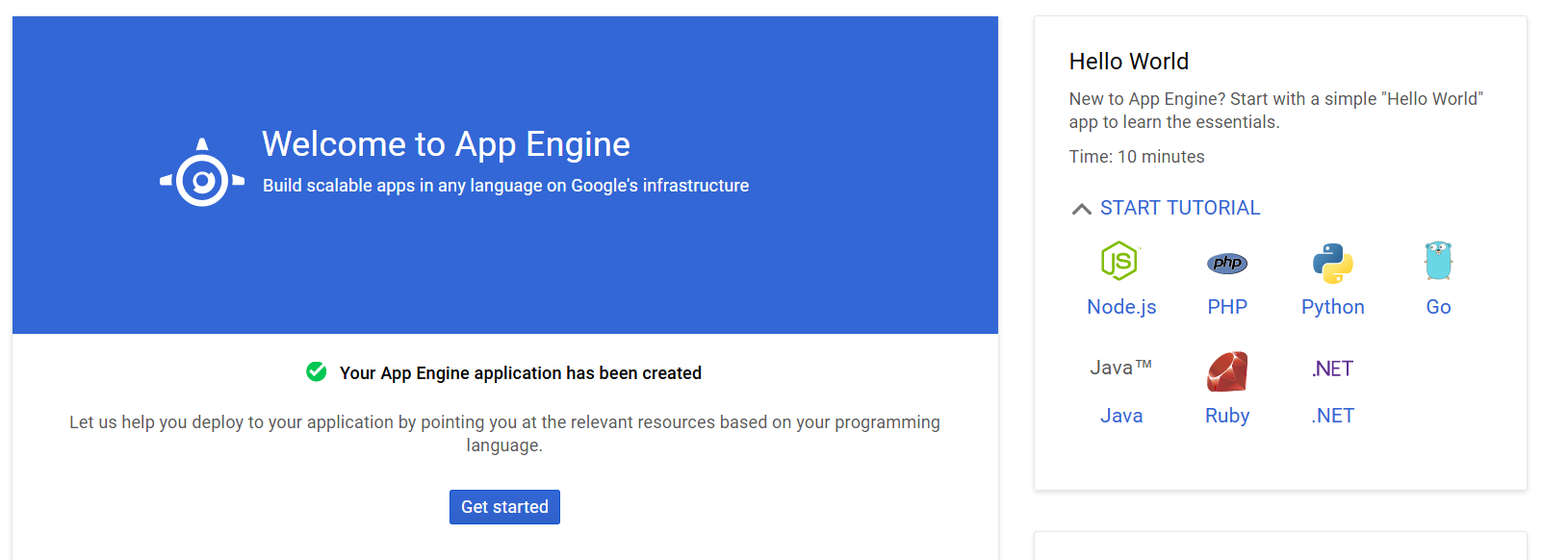Open the .NET tutorial text link

pyautogui.click(x=1332, y=416)
